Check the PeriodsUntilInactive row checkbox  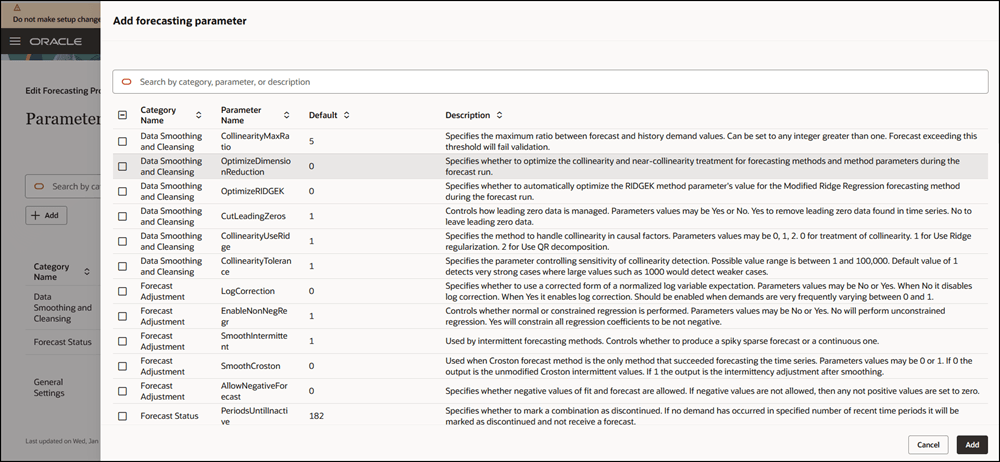click(x=122, y=416)
